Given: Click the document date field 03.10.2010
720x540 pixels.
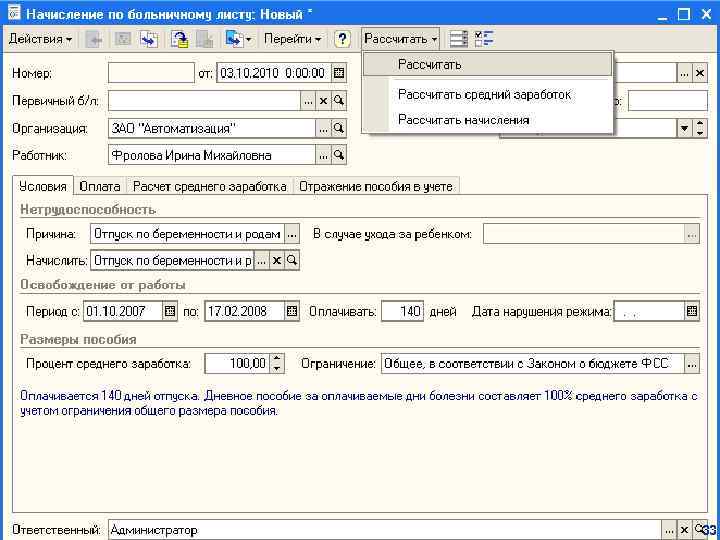Looking at the screenshot, I should click(x=274, y=73).
